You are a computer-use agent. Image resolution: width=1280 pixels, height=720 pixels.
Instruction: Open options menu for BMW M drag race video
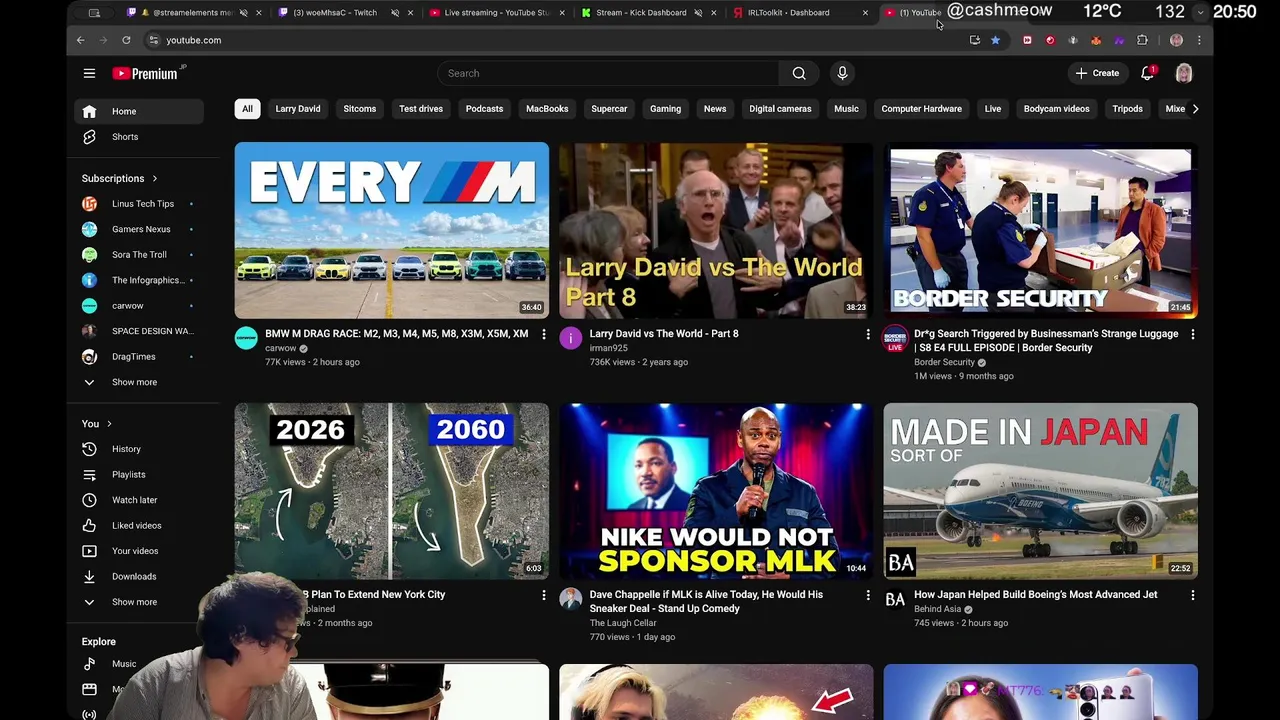[543, 334]
